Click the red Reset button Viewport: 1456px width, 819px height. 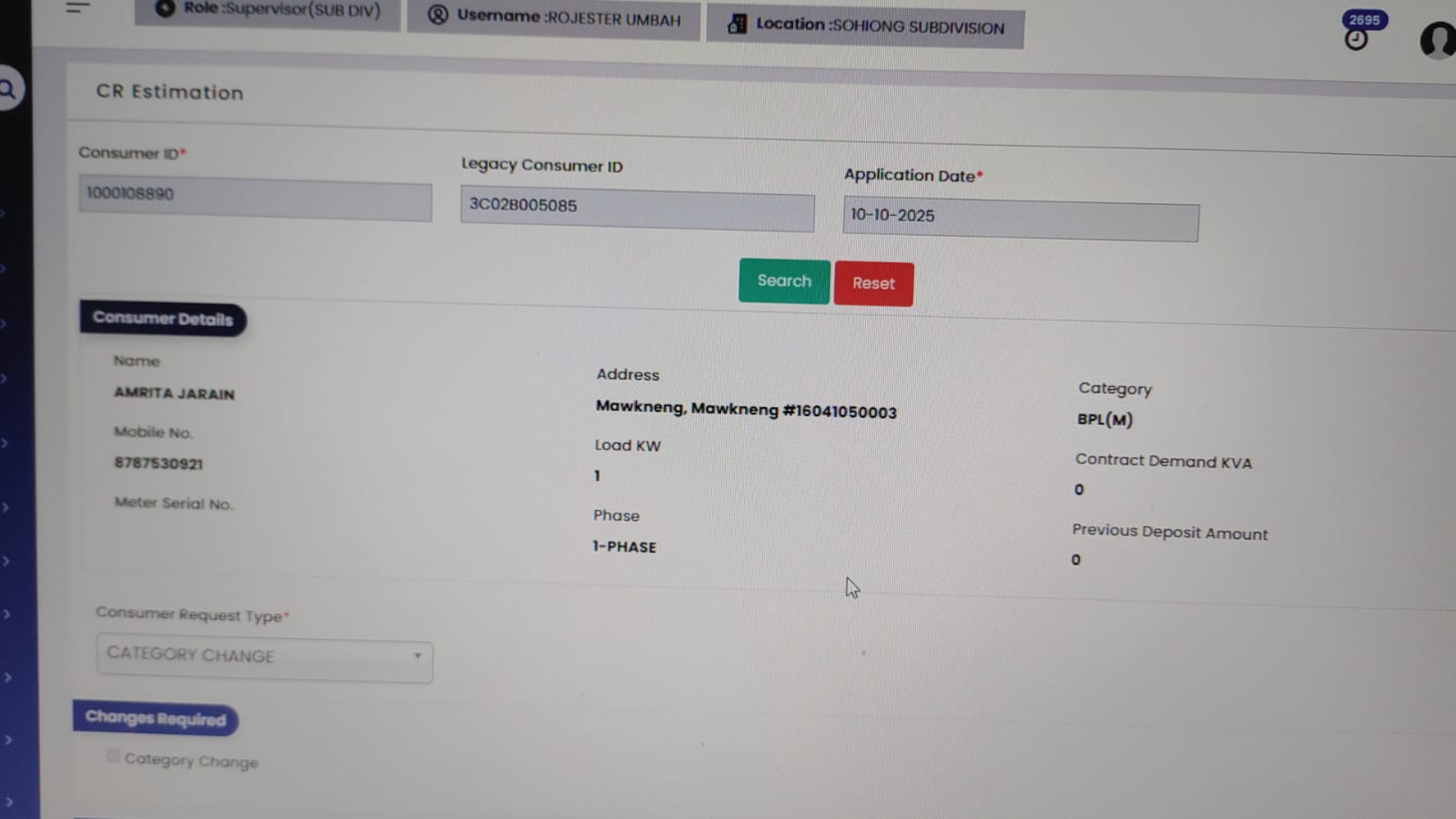[873, 283]
